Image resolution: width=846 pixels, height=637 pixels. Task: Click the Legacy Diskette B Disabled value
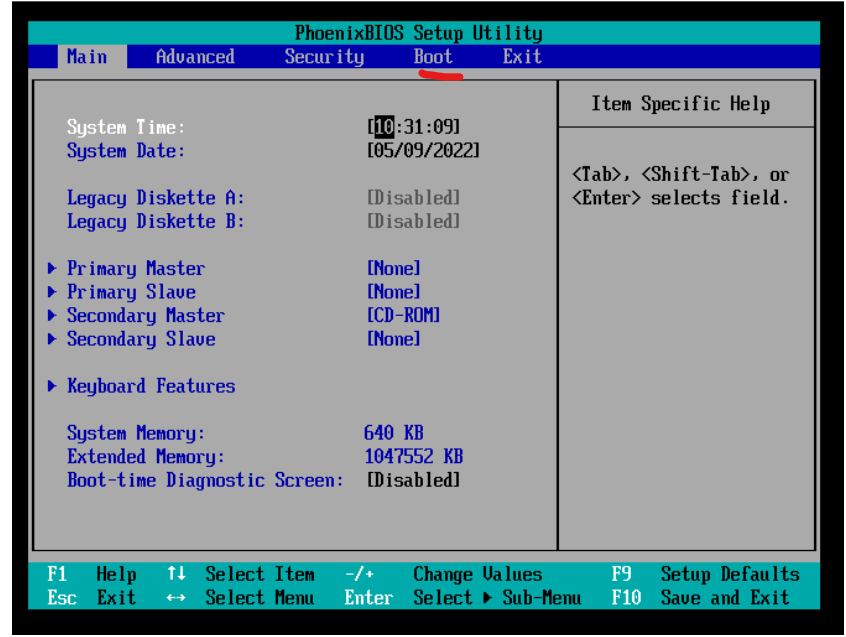(413, 221)
